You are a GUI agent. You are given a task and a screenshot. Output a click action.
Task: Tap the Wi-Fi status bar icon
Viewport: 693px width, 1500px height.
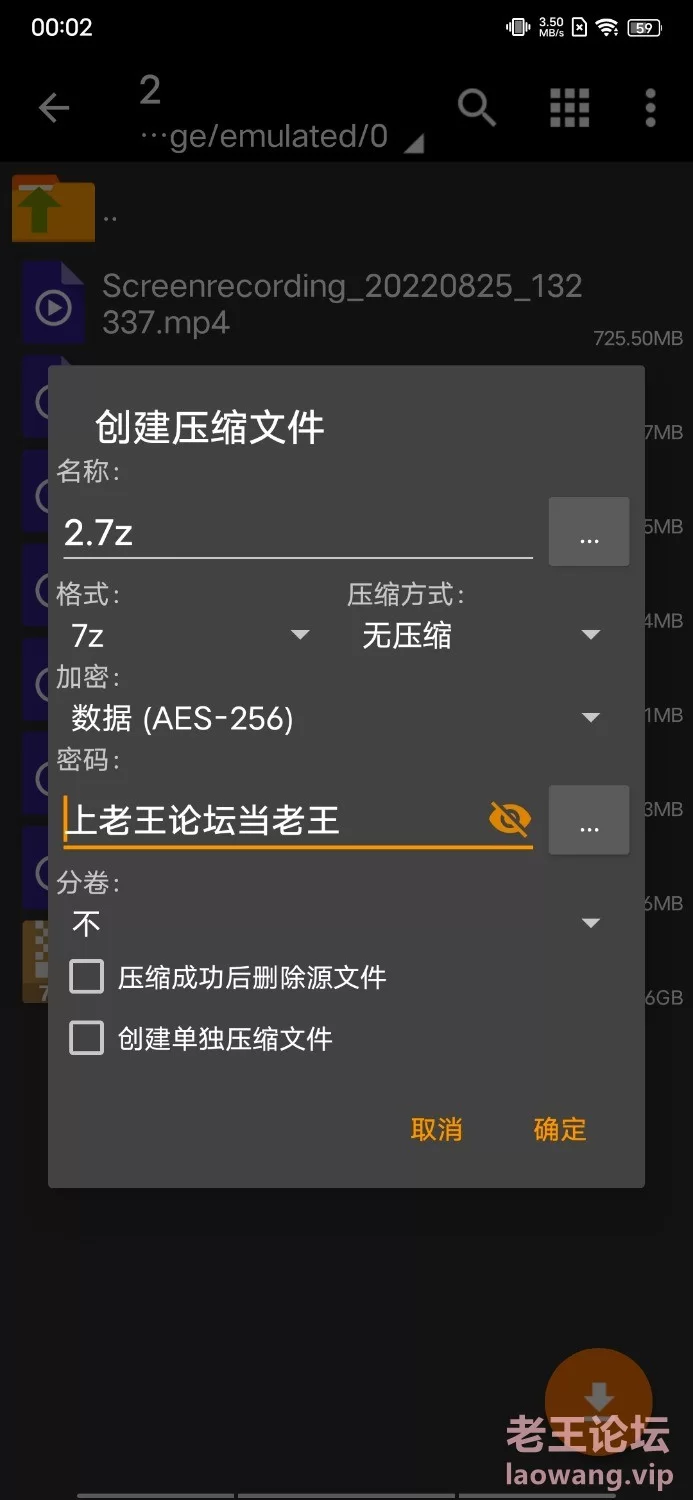click(x=607, y=28)
